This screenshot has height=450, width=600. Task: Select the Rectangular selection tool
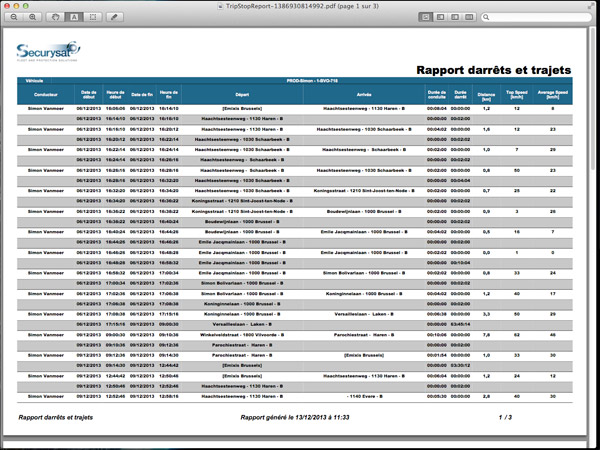[x=93, y=17]
